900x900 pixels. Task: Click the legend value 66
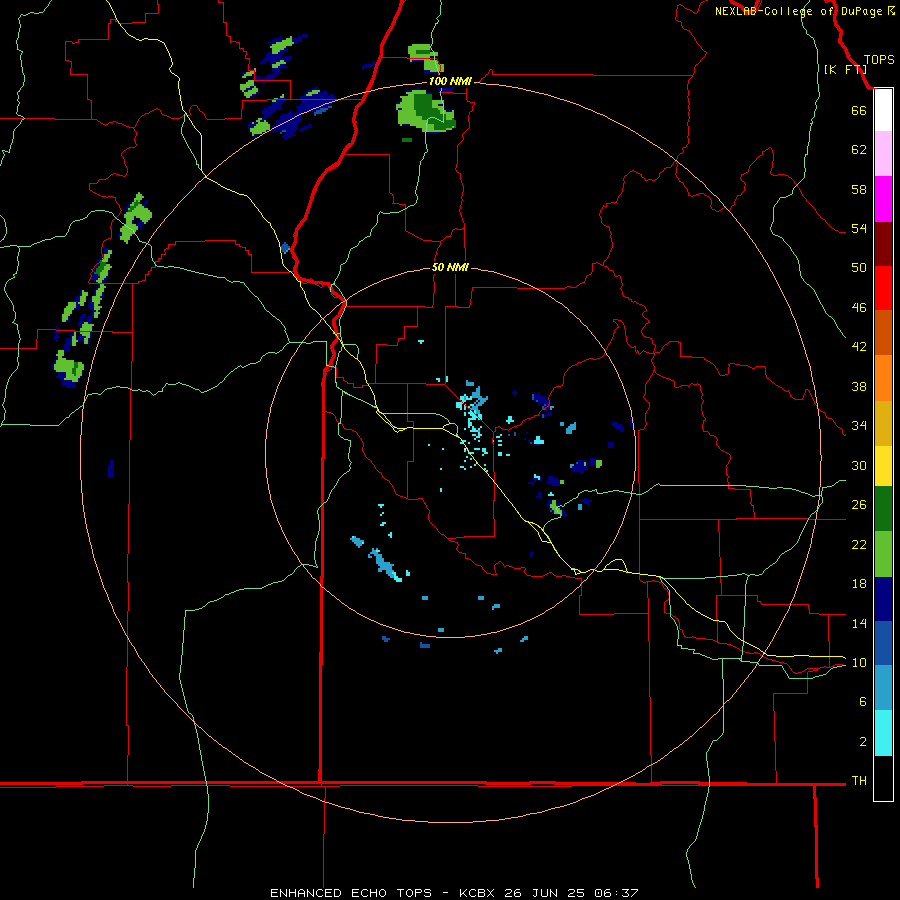[859, 110]
